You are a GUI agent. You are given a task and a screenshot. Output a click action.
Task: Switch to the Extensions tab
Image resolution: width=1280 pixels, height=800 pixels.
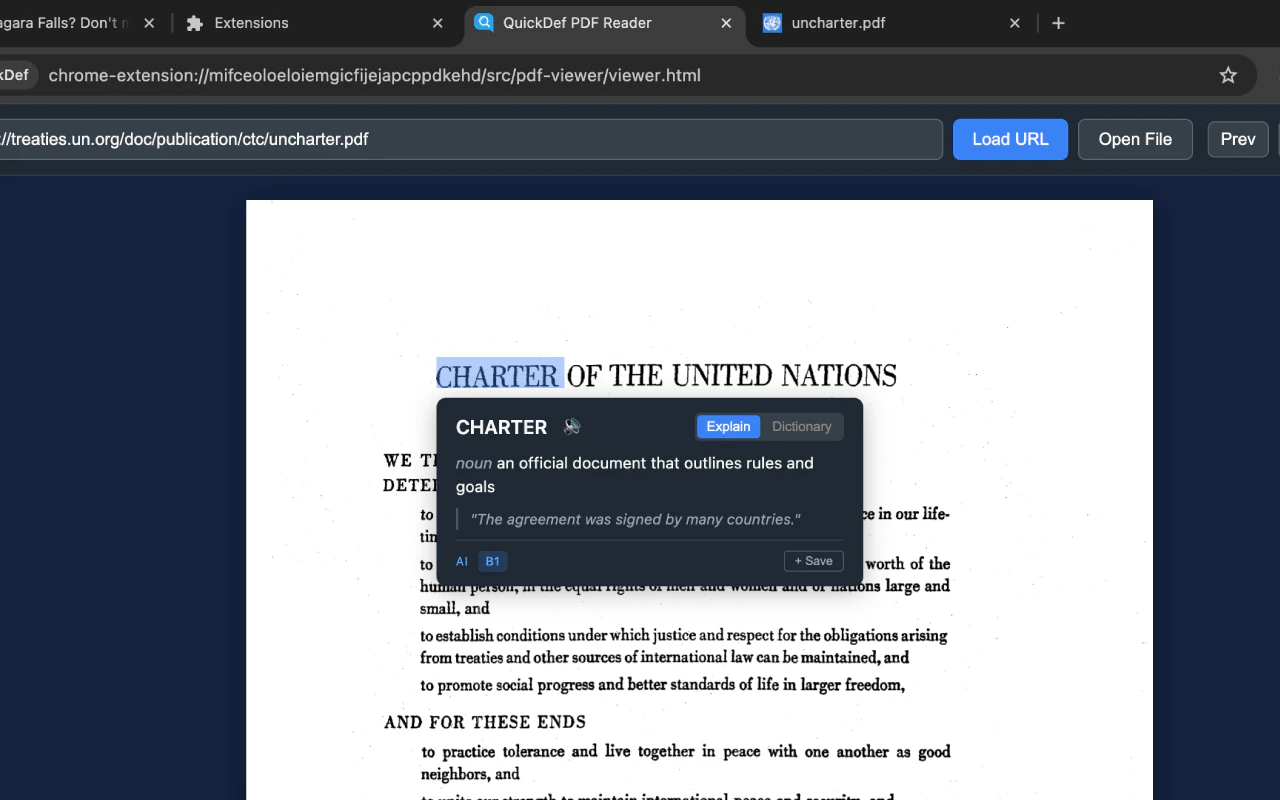click(317, 23)
